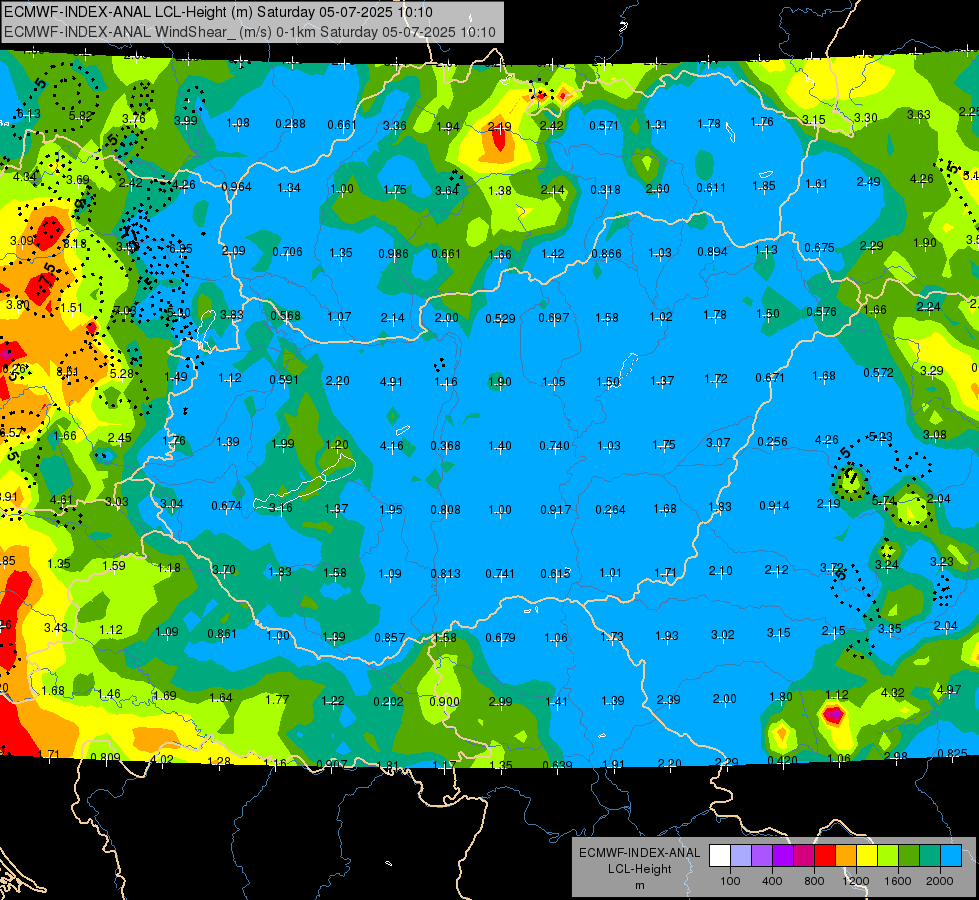Click the wind shear value 4.91

pyautogui.click(x=391, y=382)
